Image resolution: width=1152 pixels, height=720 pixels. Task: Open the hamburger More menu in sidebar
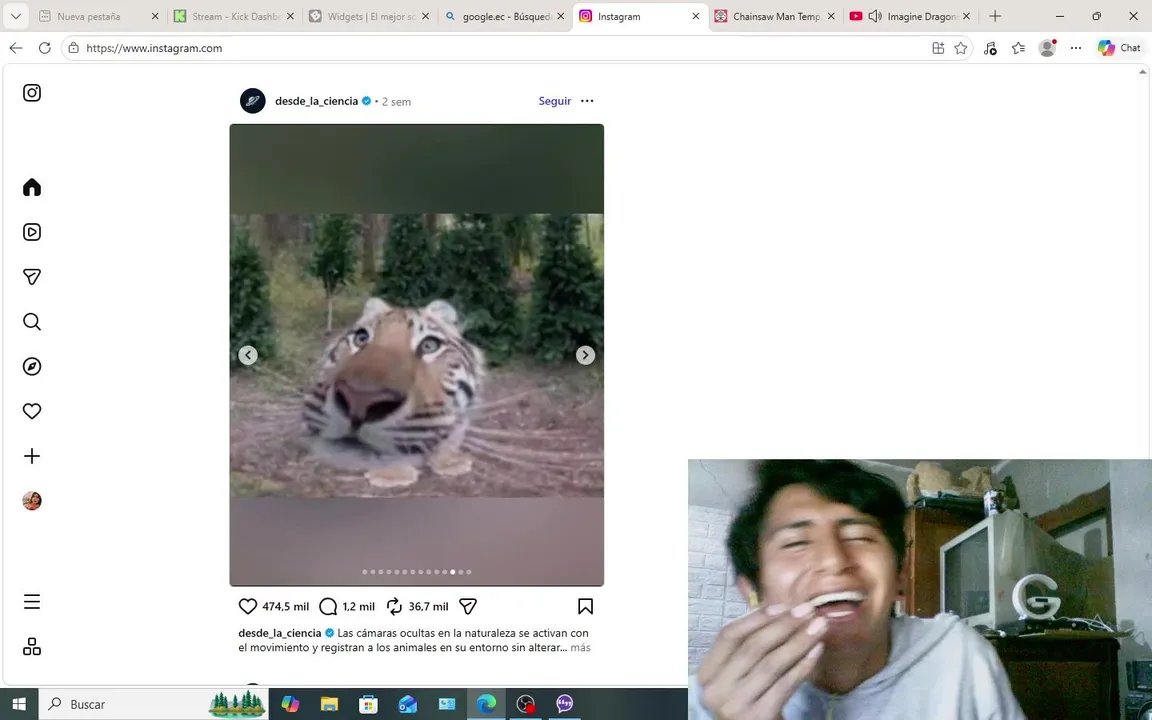[x=32, y=602]
